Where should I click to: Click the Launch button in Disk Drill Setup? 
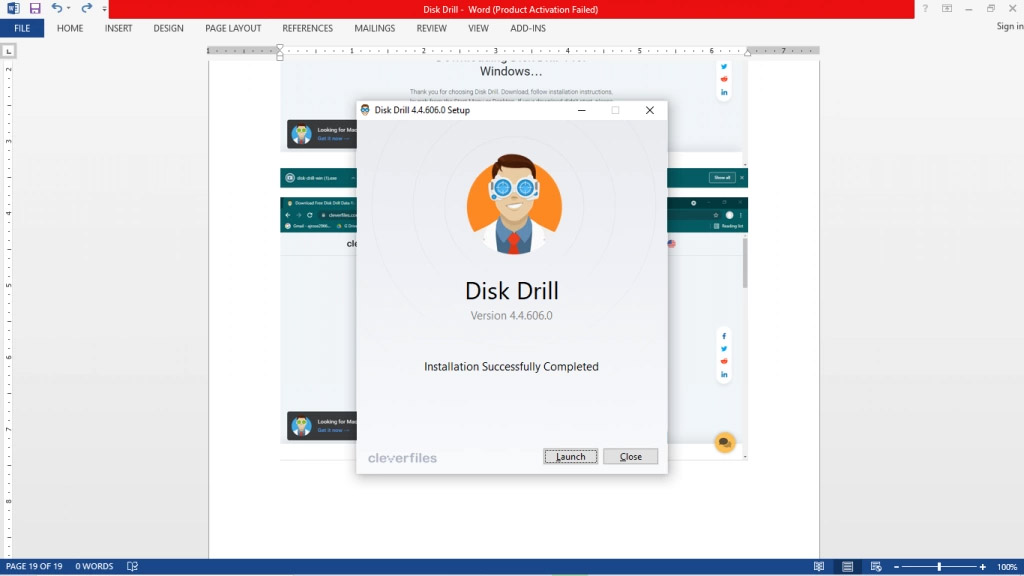[570, 456]
